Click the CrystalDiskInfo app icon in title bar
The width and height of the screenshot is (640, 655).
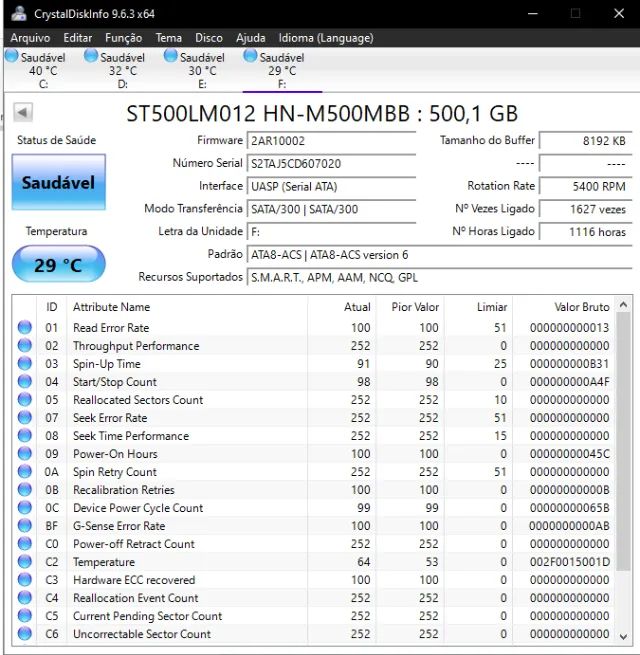point(19,13)
